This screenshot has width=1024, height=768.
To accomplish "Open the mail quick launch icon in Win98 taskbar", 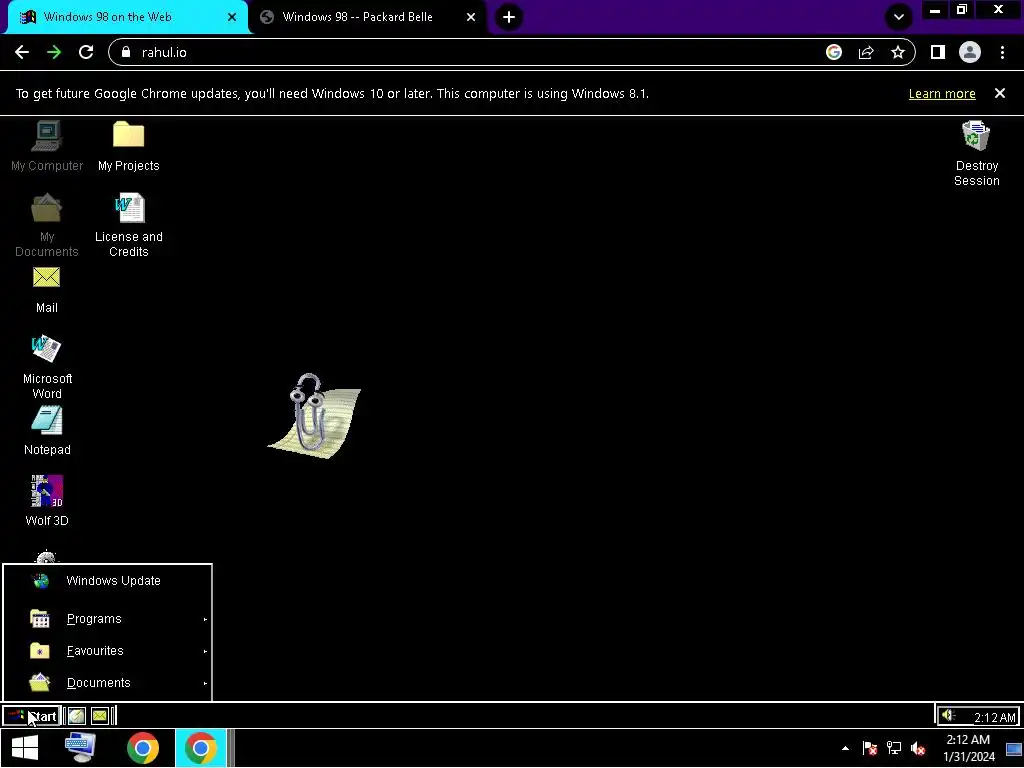I will pyautogui.click(x=99, y=716).
